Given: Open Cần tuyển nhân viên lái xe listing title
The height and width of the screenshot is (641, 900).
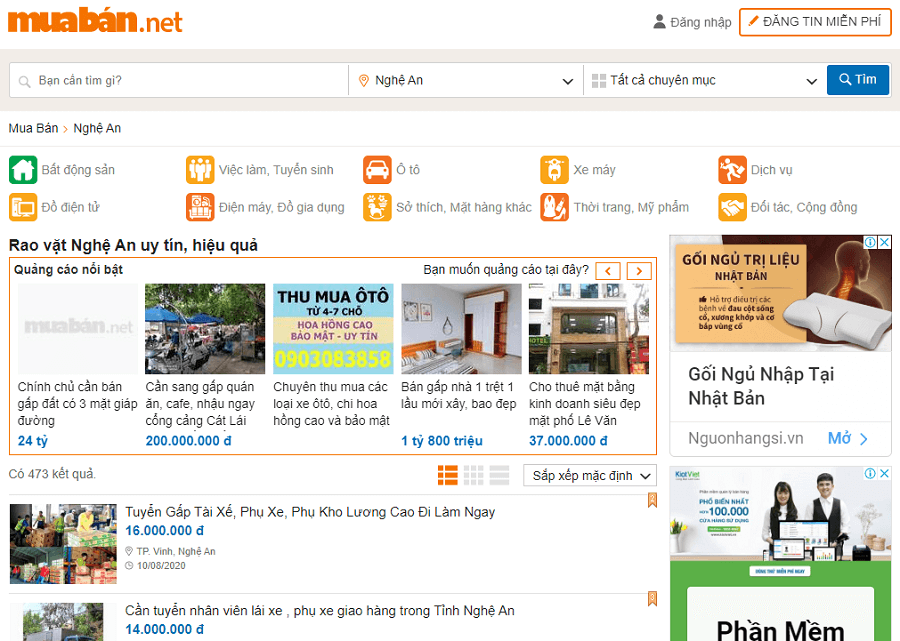Looking at the screenshot, I should coord(320,611).
